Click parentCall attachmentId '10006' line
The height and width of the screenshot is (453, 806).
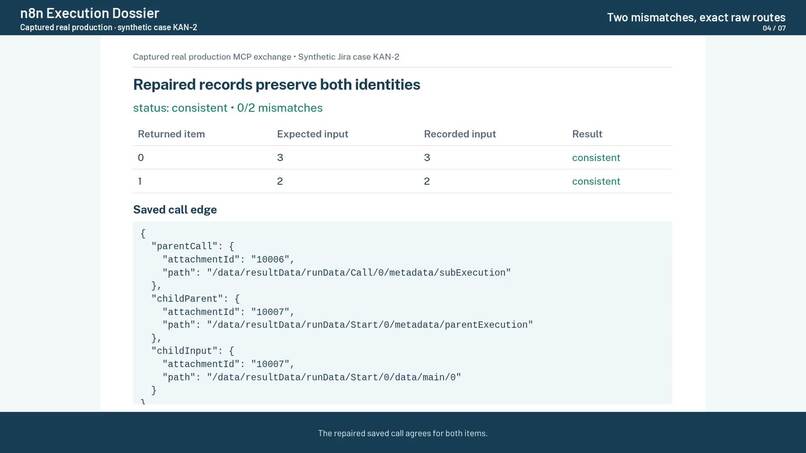228,259
